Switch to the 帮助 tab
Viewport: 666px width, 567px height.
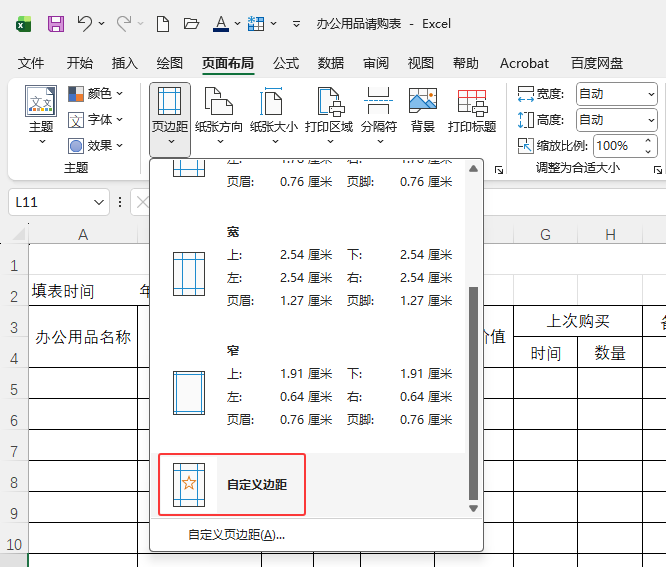(466, 63)
